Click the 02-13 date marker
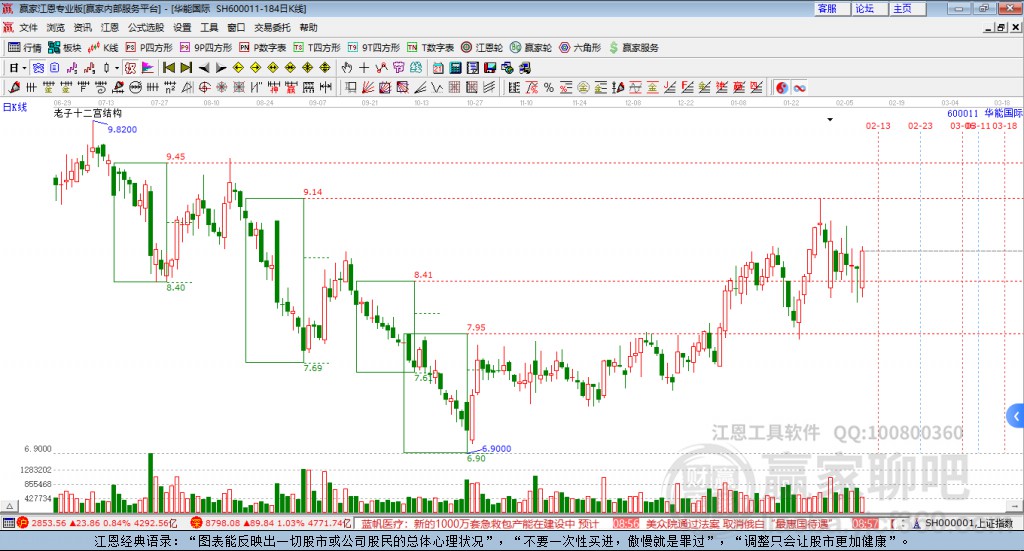The height and width of the screenshot is (551, 1024). point(878,125)
